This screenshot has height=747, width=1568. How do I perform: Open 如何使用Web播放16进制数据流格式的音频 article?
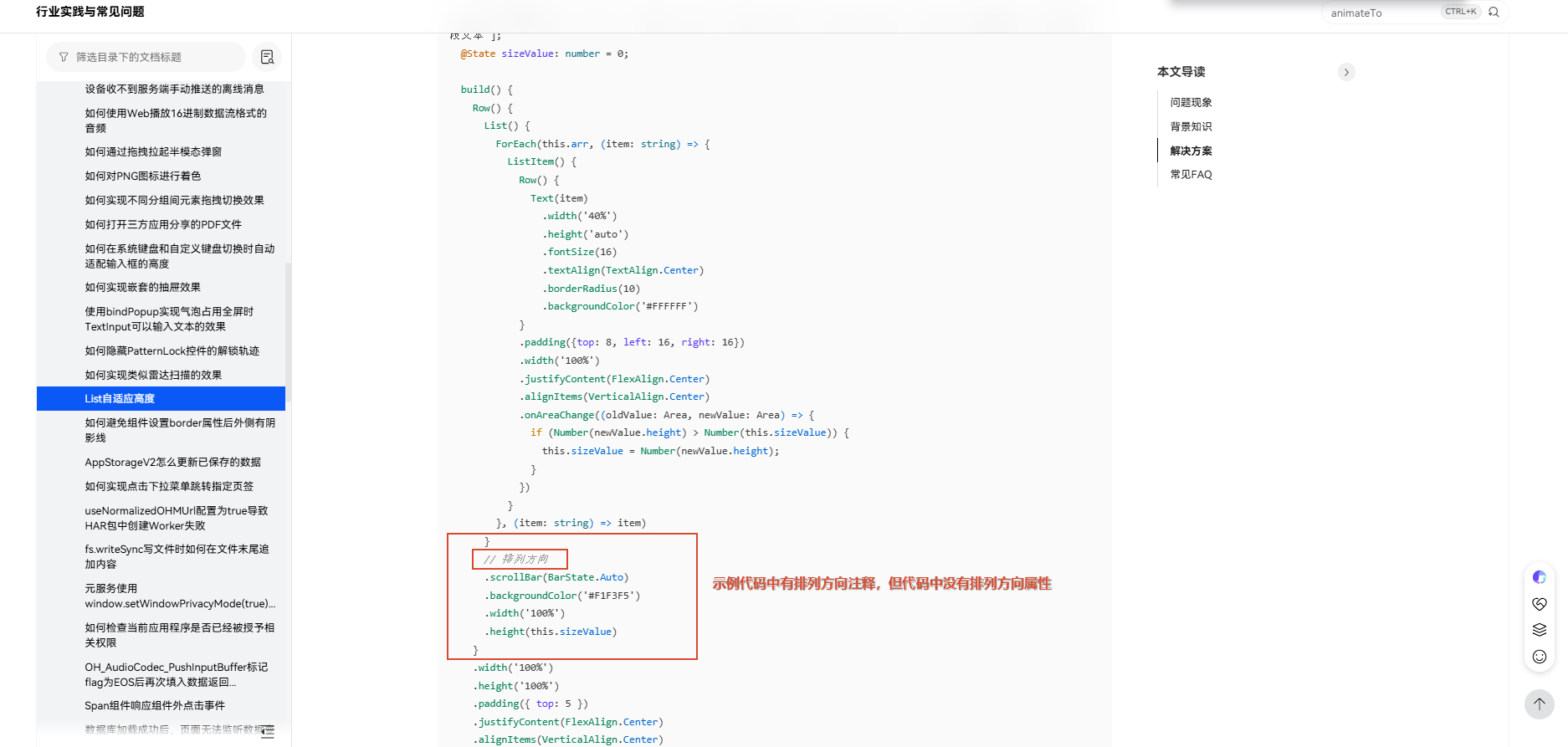click(x=176, y=120)
